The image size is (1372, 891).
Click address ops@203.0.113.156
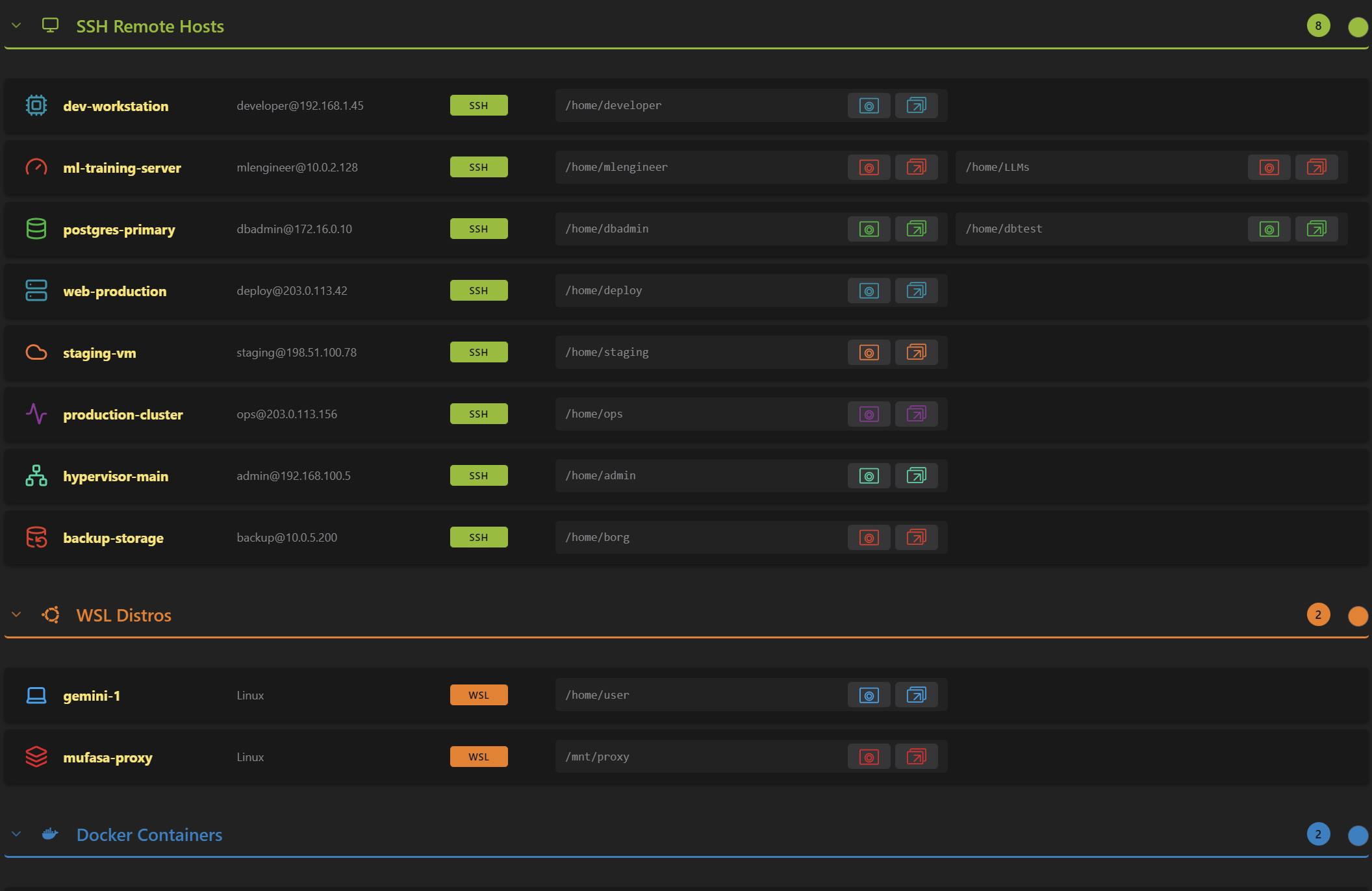[286, 414]
